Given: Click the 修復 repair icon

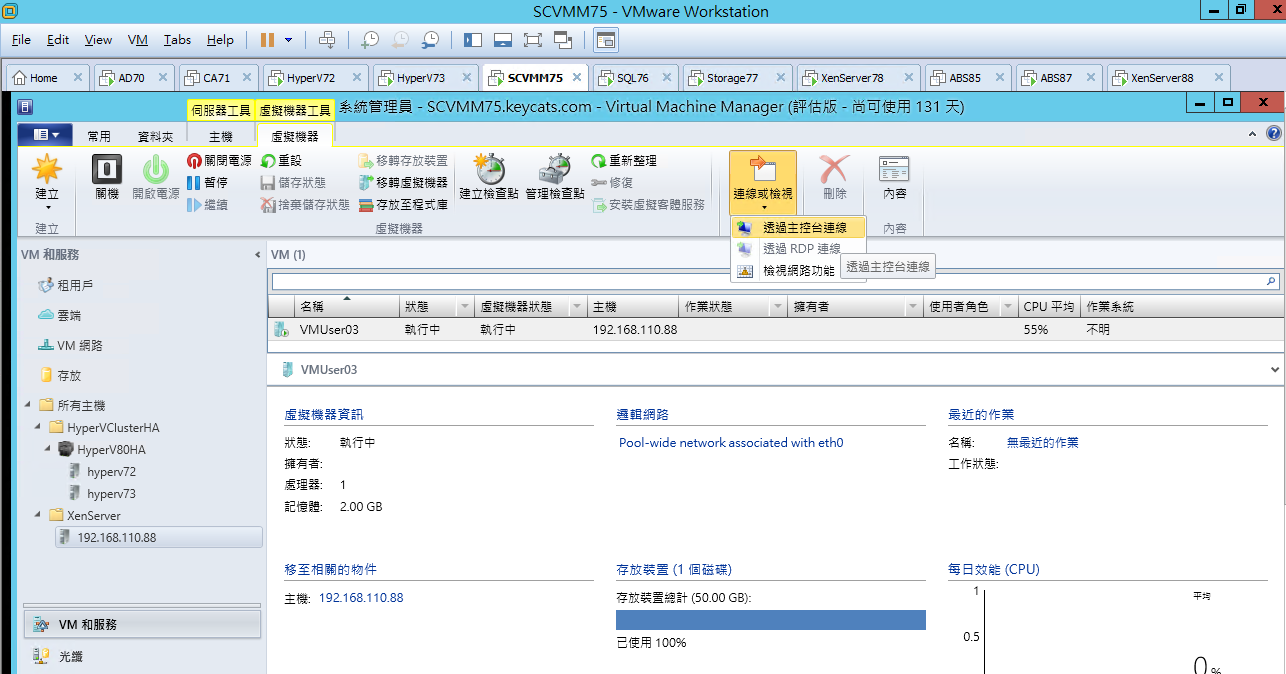Looking at the screenshot, I should tap(598, 182).
